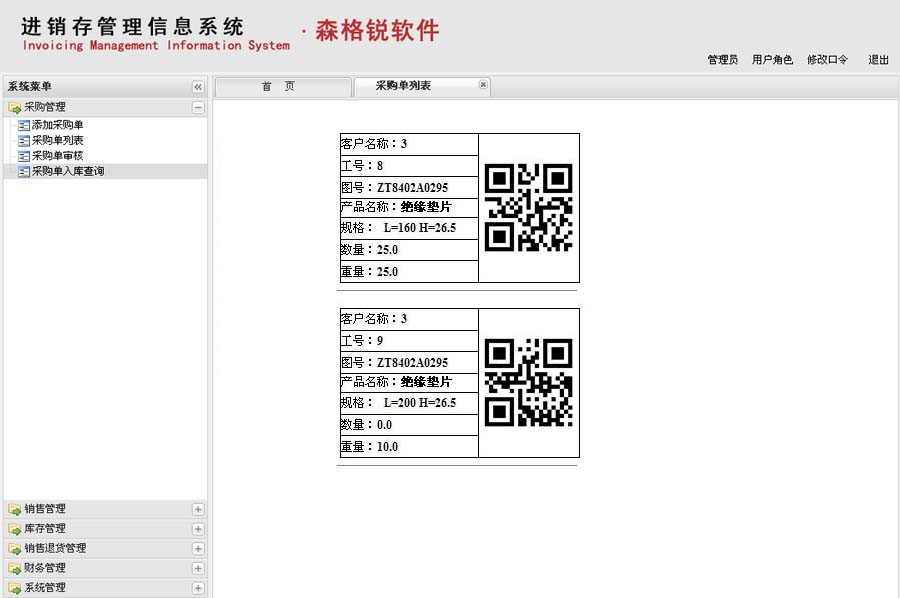Click the 退出 logout link
This screenshot has width=900, height=598.
(878, 60)
